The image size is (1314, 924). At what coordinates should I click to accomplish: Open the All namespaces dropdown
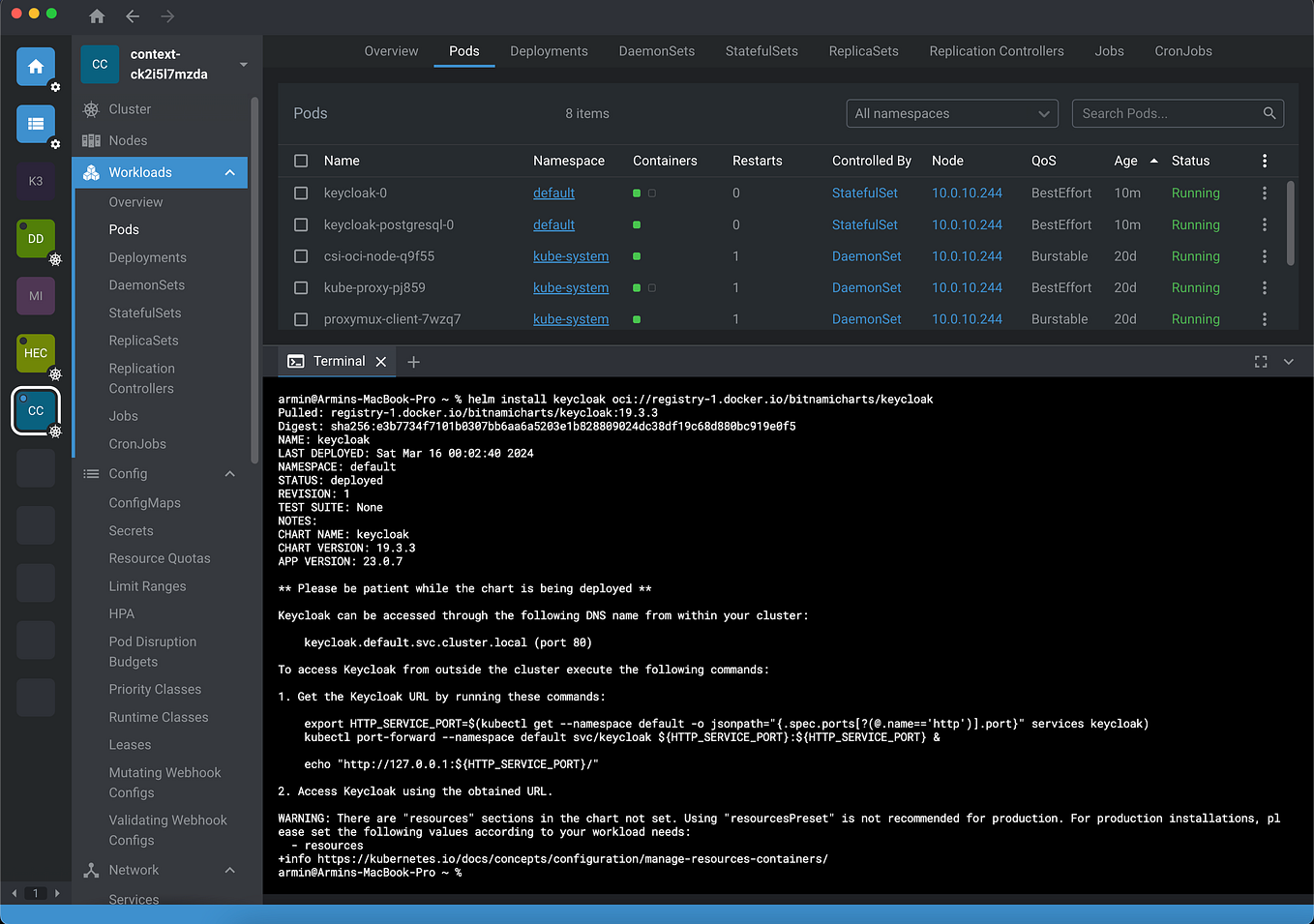pos(951,113)
